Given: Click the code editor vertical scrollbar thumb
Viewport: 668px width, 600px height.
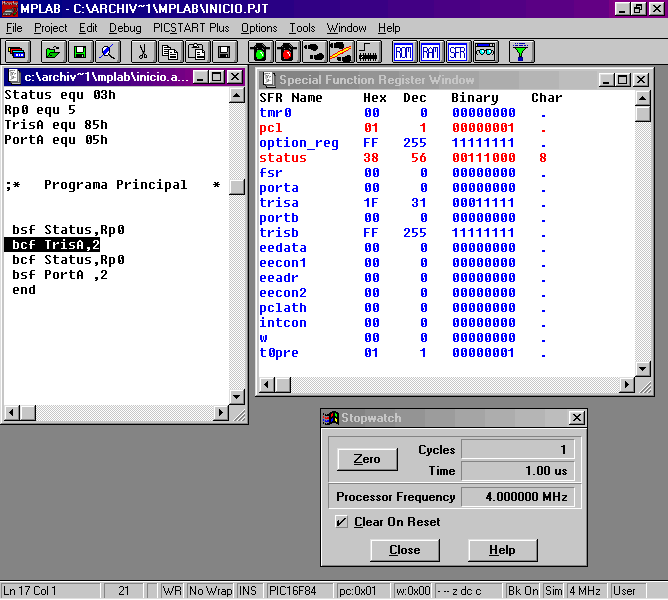Looking at the screenshot, I should pyautogui.click(x=237, y=187).
